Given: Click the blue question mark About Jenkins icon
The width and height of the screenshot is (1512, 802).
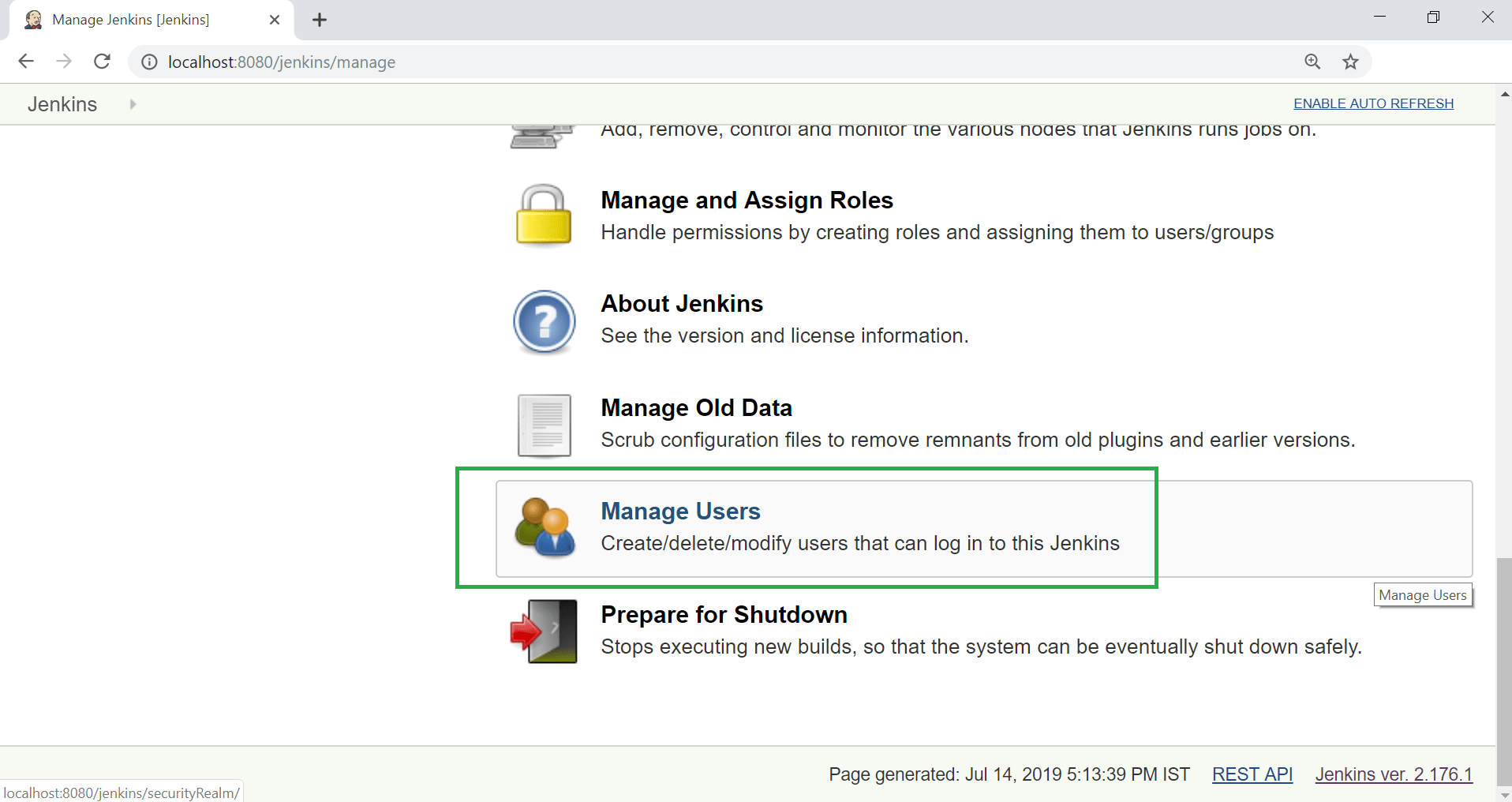Looking at the screenshot, I should click(545, 321).
